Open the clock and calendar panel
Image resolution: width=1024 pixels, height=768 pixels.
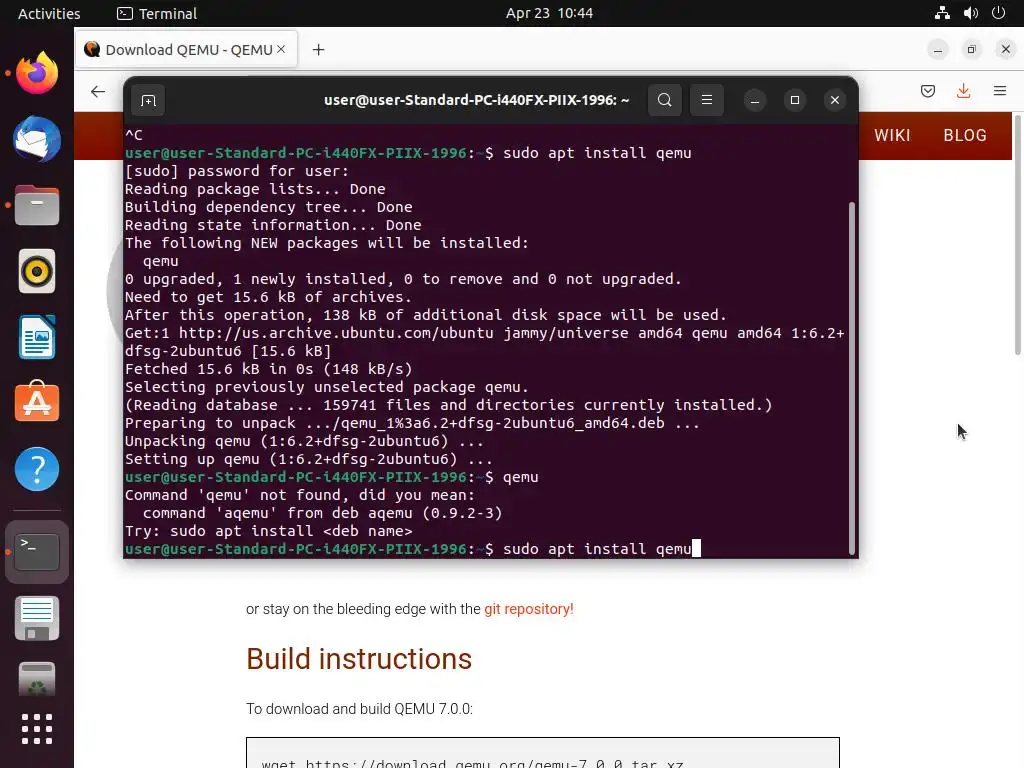pos(549,13)
